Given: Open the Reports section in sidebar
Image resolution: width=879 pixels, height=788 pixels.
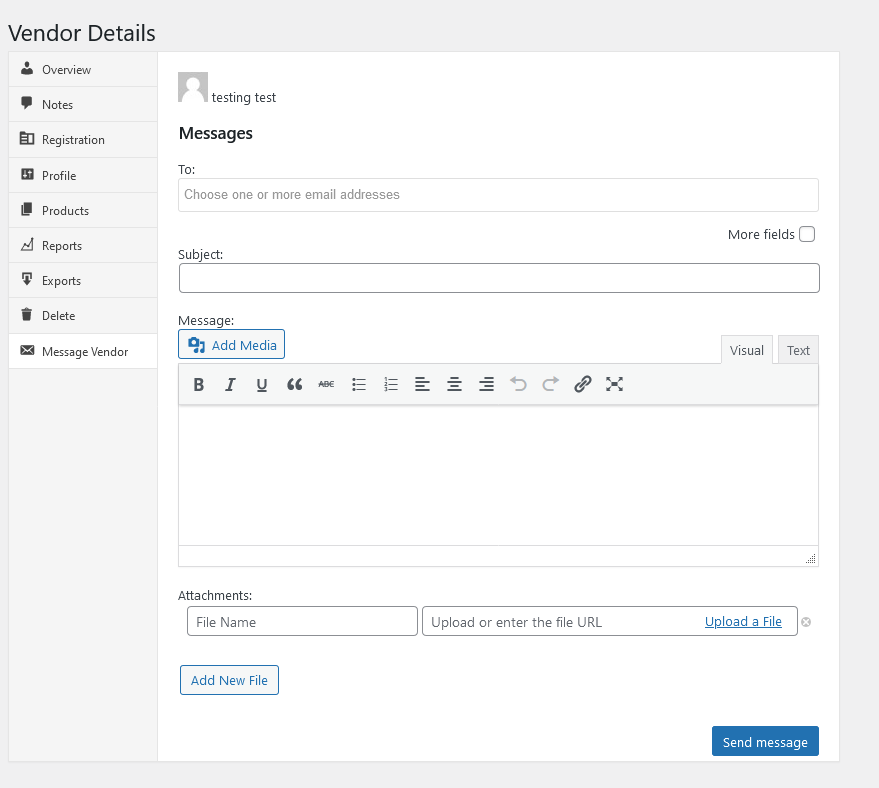Looking at the screenshot, I should tap(62, 246).
